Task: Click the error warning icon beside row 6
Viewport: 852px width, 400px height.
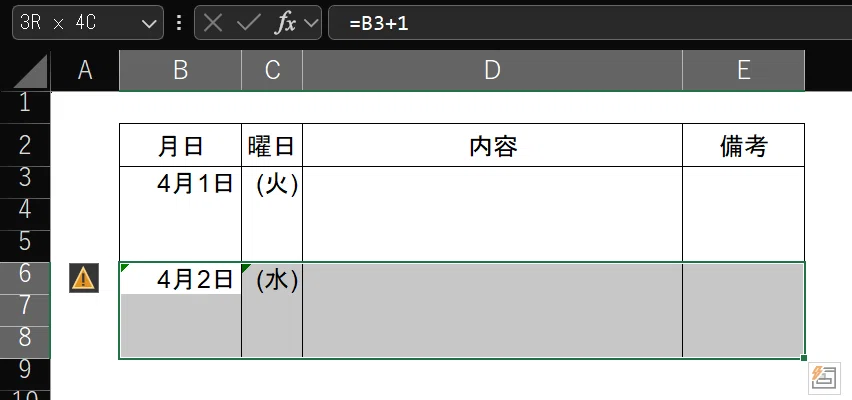Action: [84, 278]
